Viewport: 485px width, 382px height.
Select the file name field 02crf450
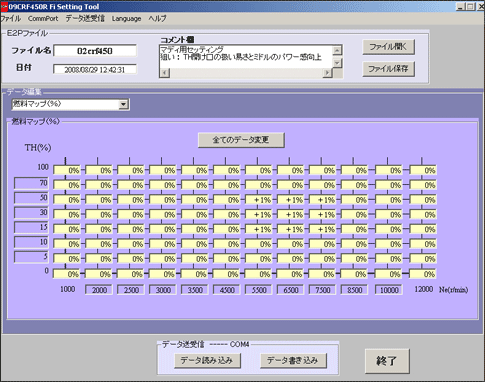click(x=95, y=51)
